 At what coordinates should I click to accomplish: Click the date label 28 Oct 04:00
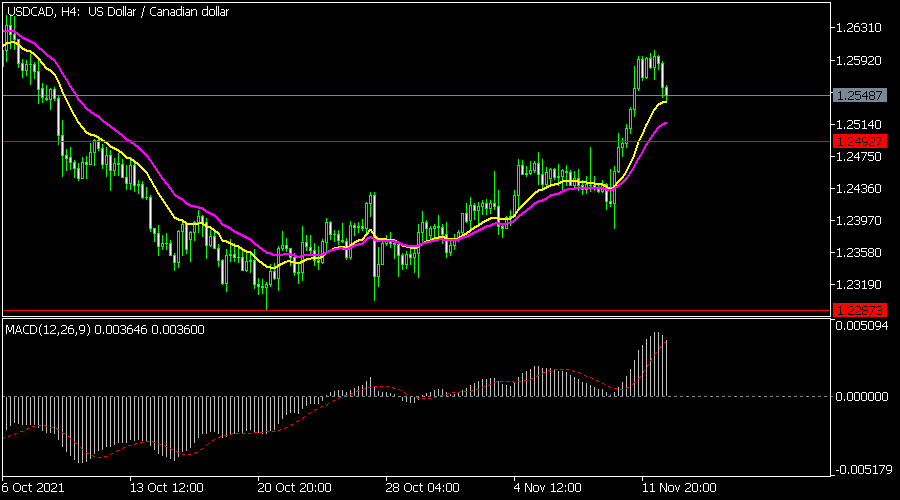[422, 488]
